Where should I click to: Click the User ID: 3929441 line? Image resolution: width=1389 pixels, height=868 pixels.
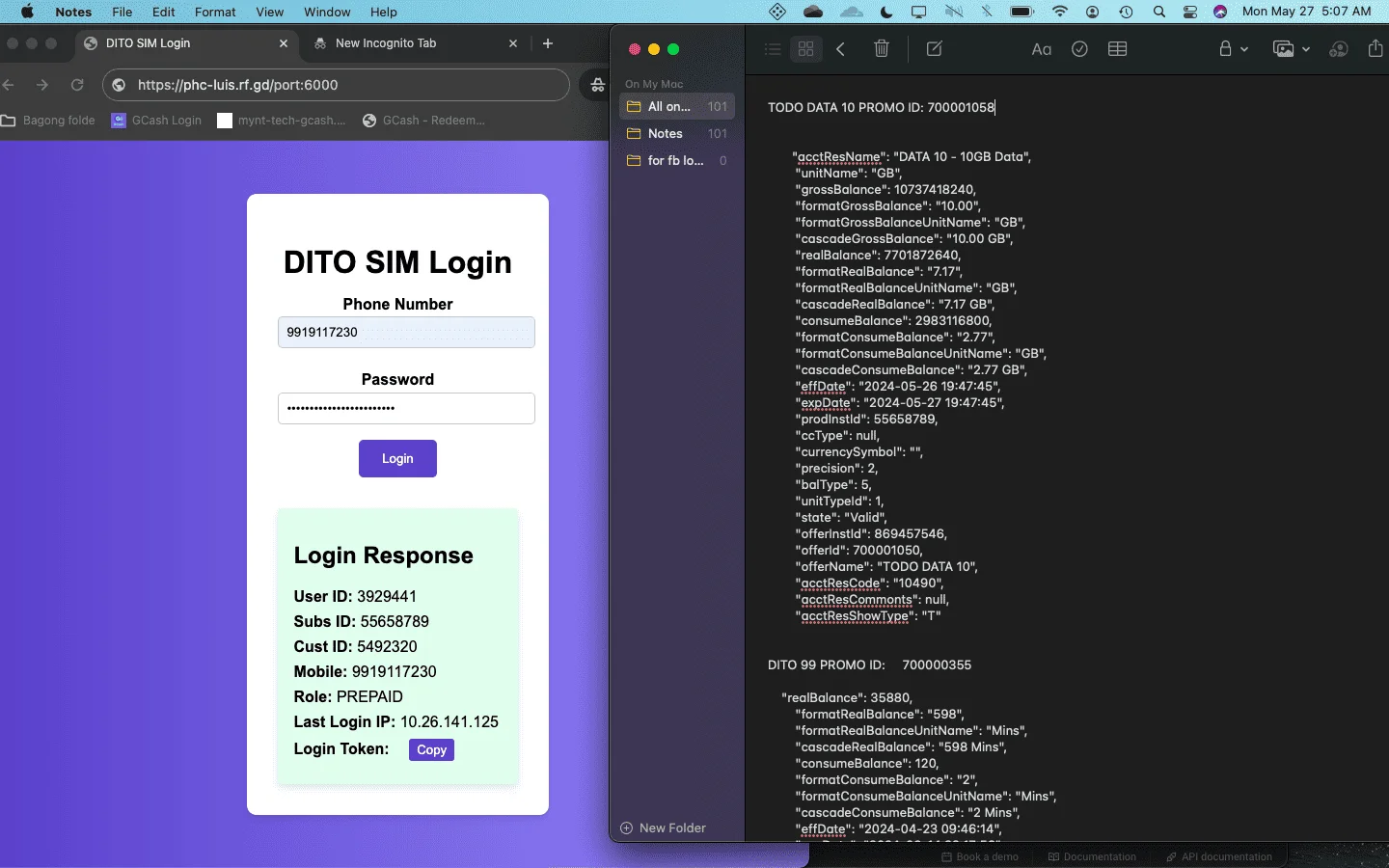pos(355,596)
